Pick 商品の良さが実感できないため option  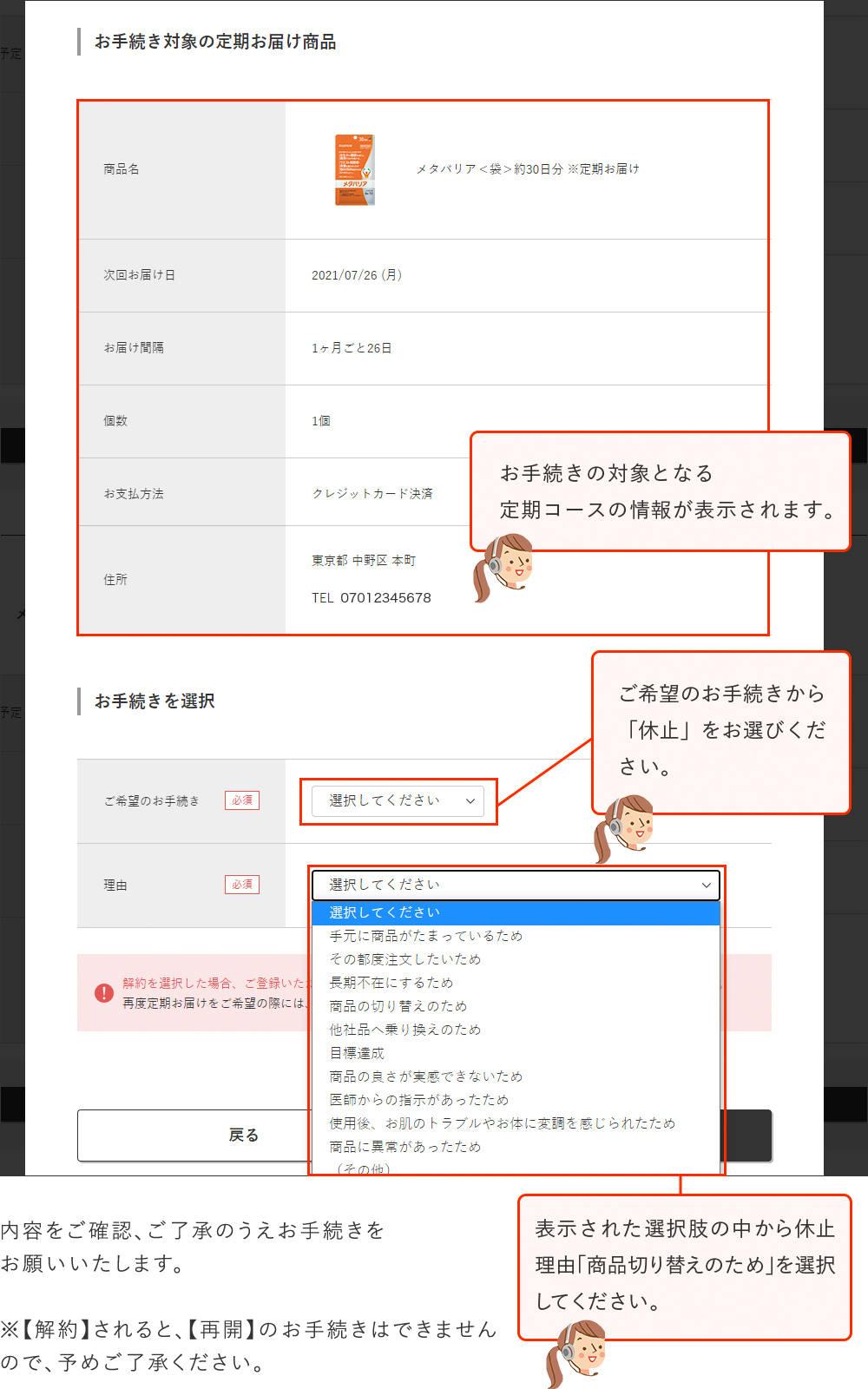[x=425, y=1076]
